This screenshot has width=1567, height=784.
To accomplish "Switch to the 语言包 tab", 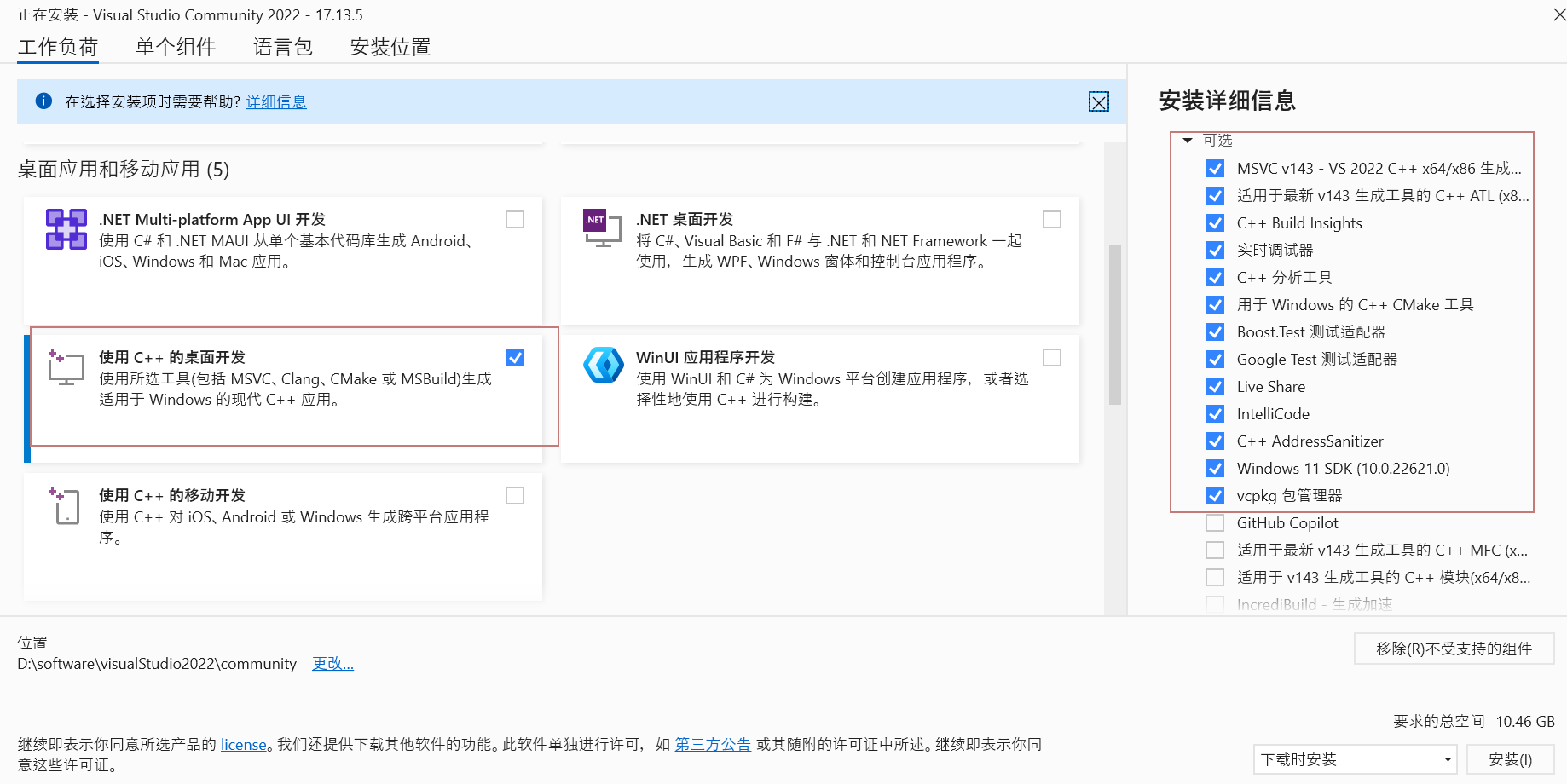I will click(283, 47).
